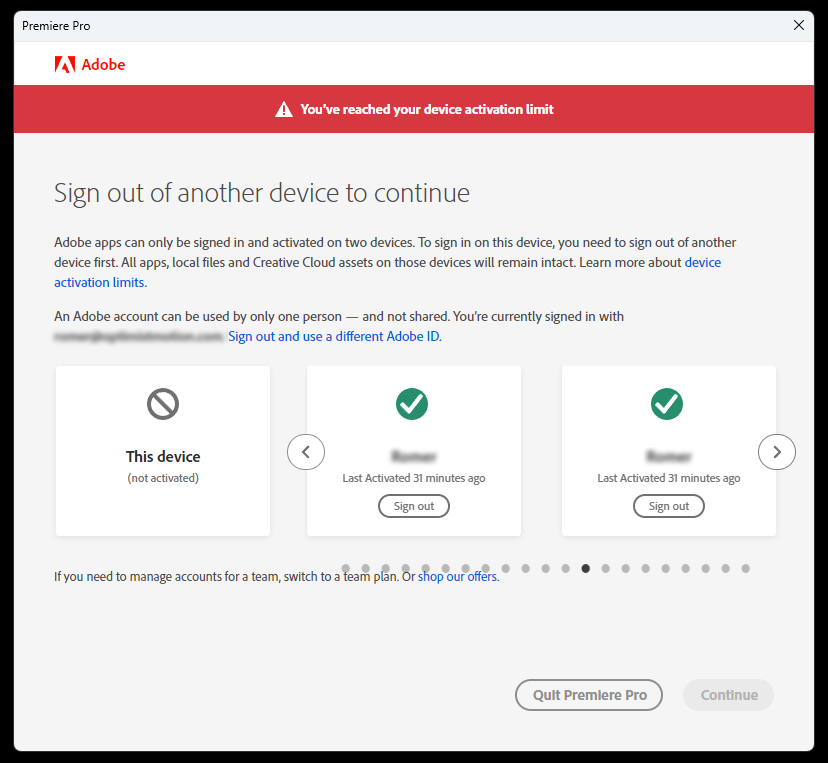Image resolution: width=828 pixels, height=763 pixels.
Task: Close the Premiere Pro dialog window
Action: (799, 25)
